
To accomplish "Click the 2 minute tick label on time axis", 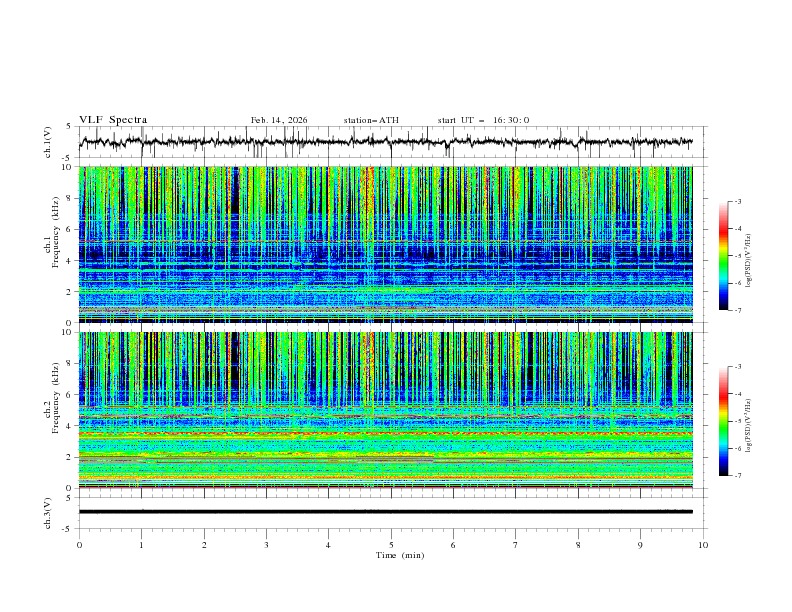I will click(x=204, y=544).
